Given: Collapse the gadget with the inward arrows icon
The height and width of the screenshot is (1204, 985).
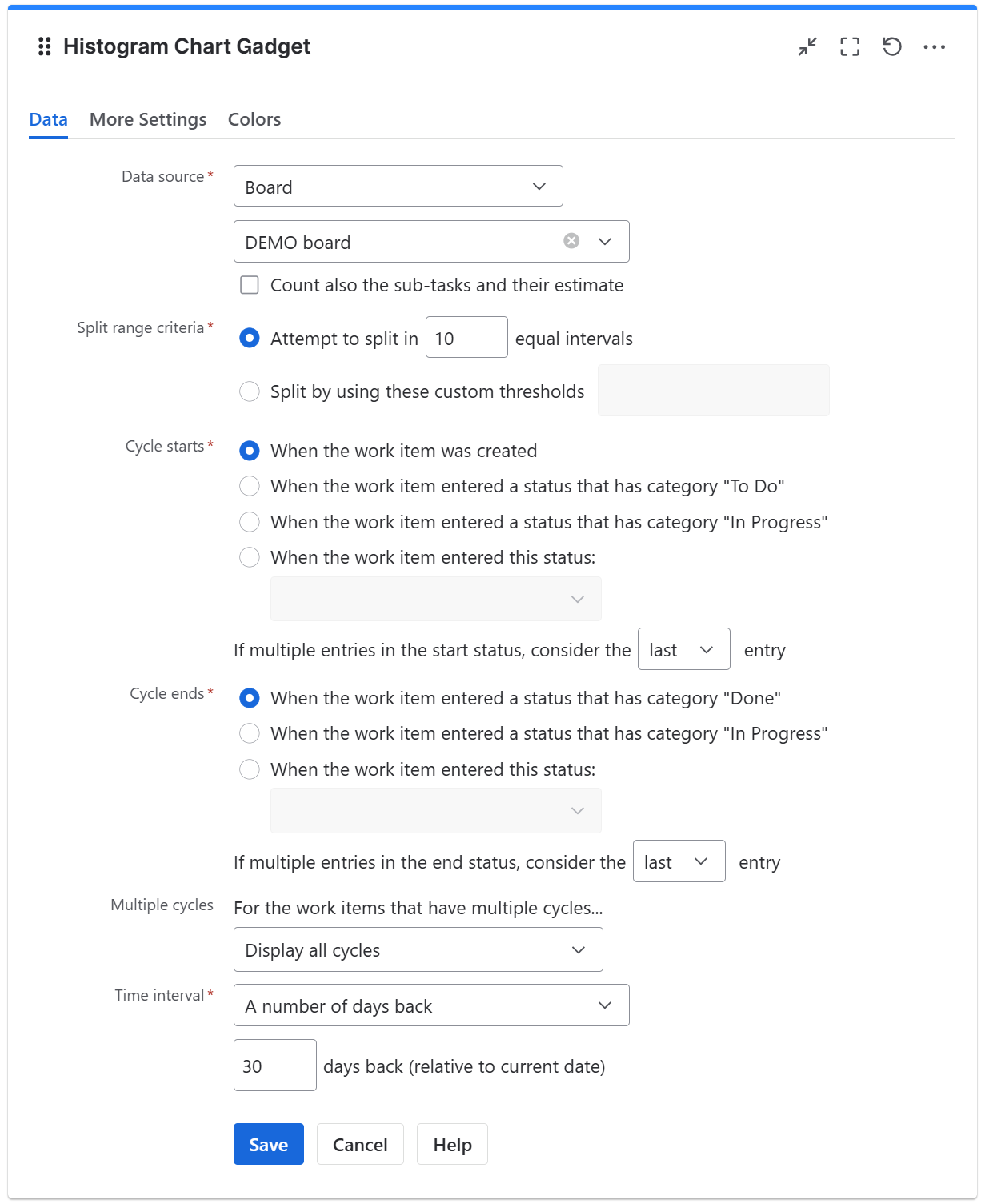Looking at the screenshot, I should coord(807,47).
